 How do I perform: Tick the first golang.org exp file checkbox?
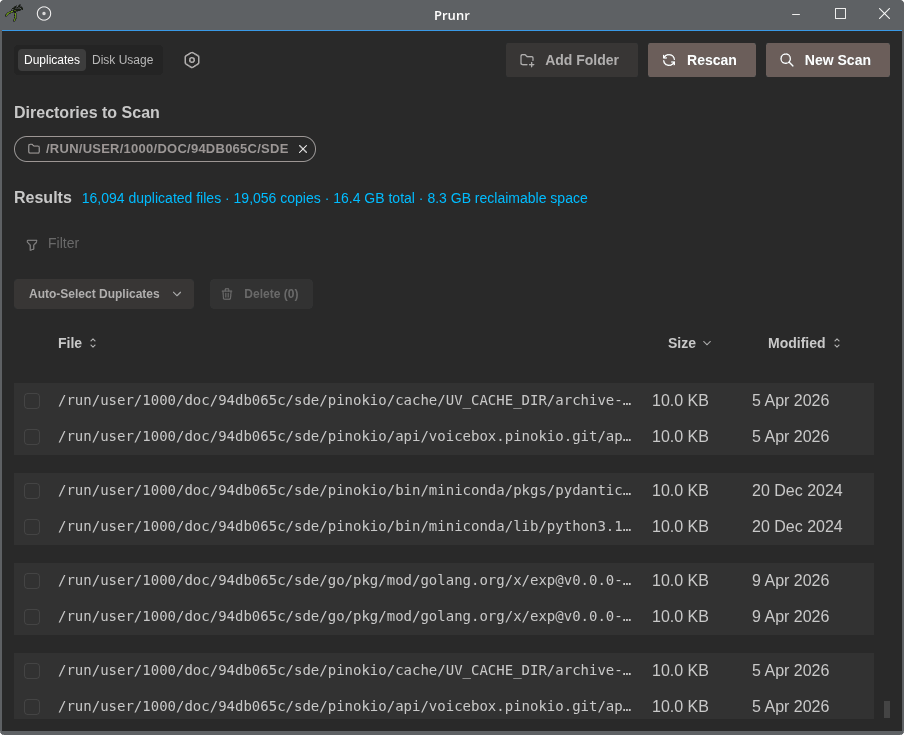(x=32, y=581)
